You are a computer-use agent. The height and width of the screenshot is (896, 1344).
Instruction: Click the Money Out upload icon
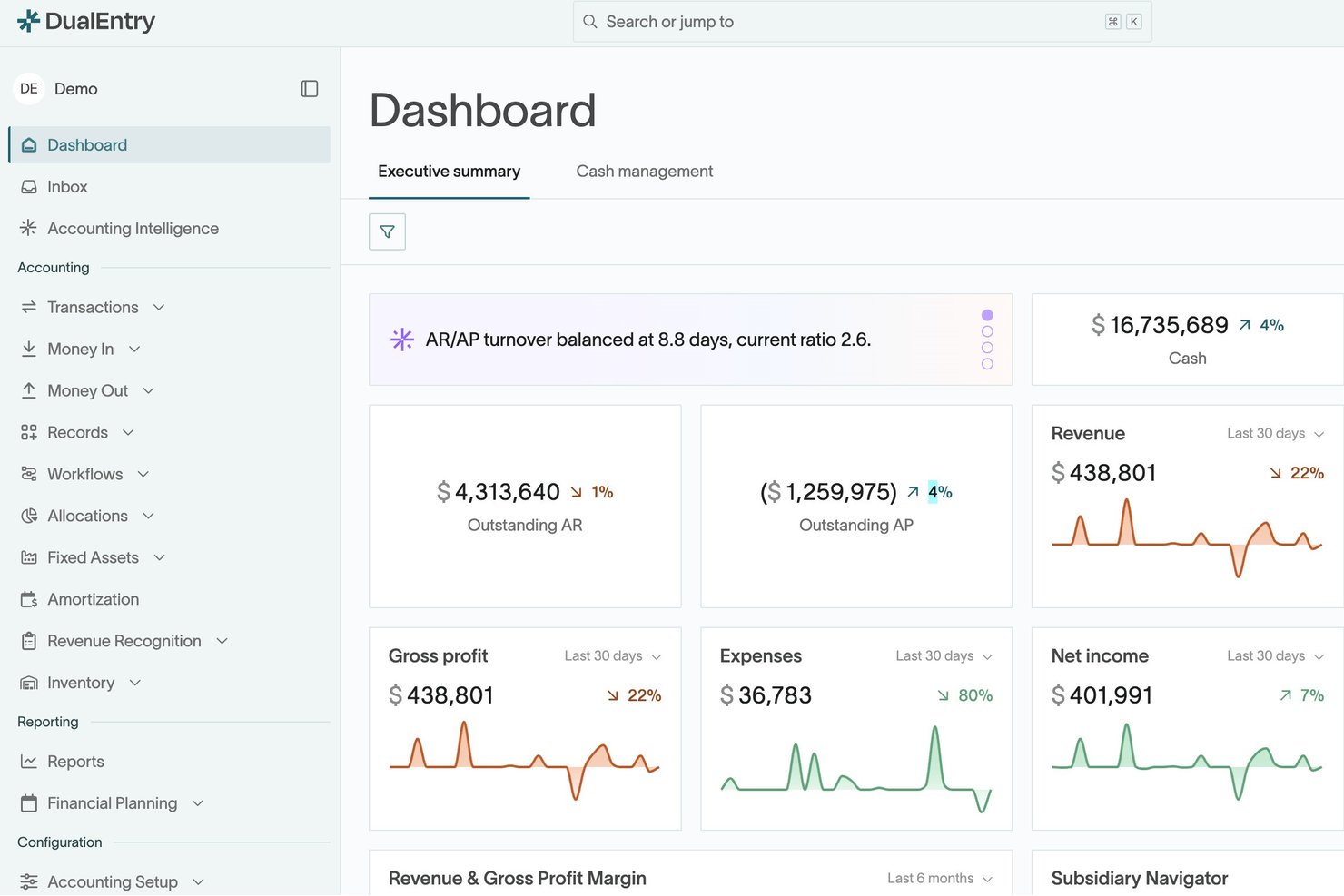pyautogui.click(x=29, y=390)
